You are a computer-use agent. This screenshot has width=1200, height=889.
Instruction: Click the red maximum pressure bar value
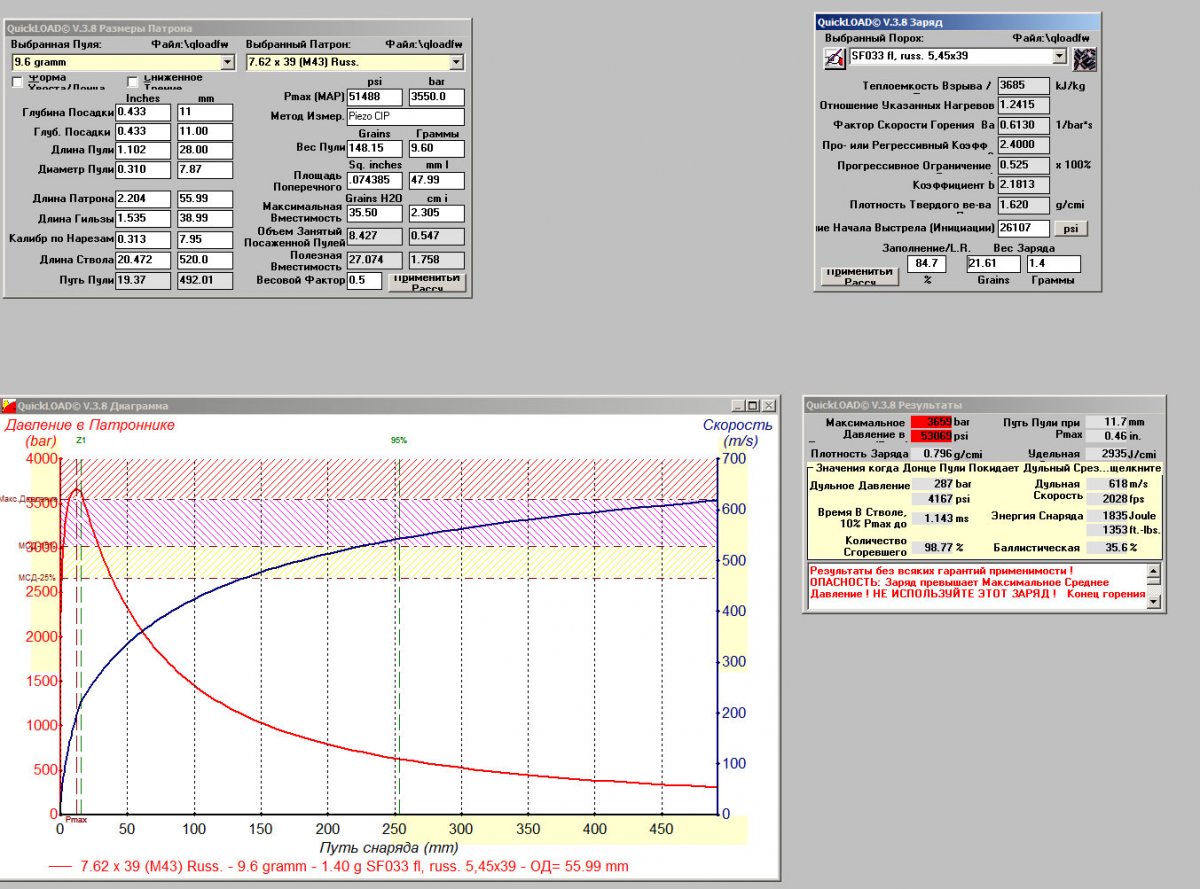pyautogui.click(x=931, y=423)
